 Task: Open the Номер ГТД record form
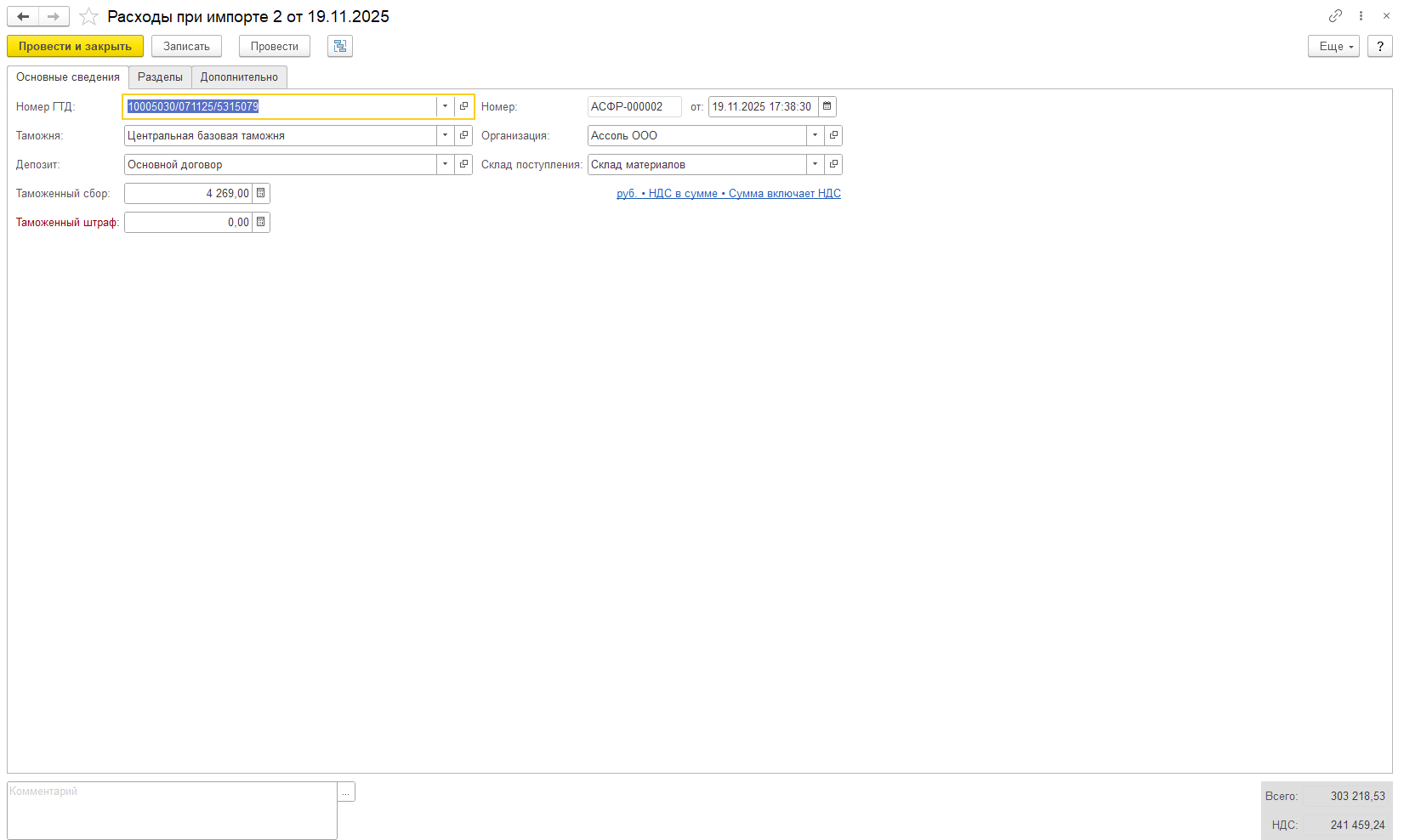point(463,106)
